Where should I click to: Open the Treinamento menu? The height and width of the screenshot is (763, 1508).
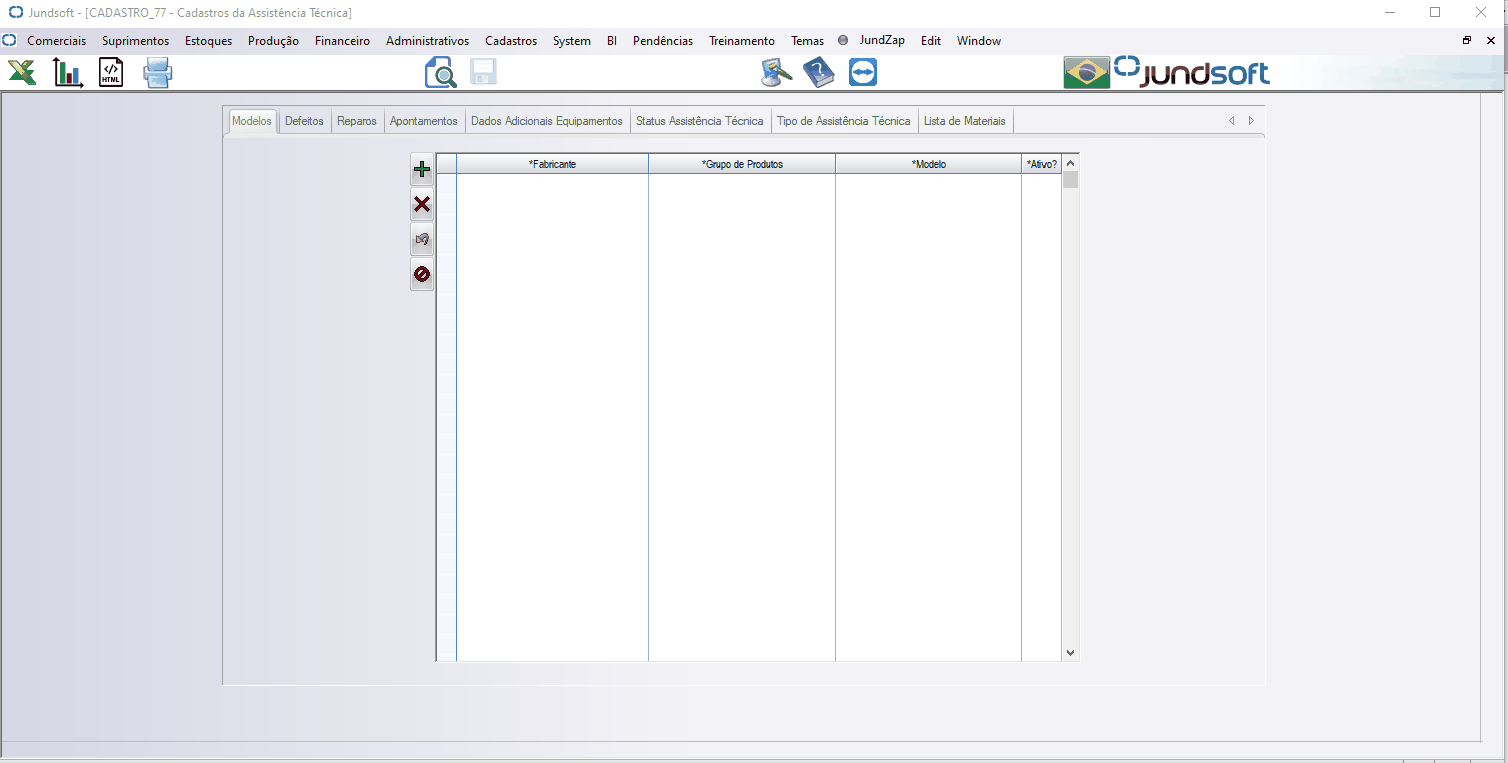pos(741,41)
